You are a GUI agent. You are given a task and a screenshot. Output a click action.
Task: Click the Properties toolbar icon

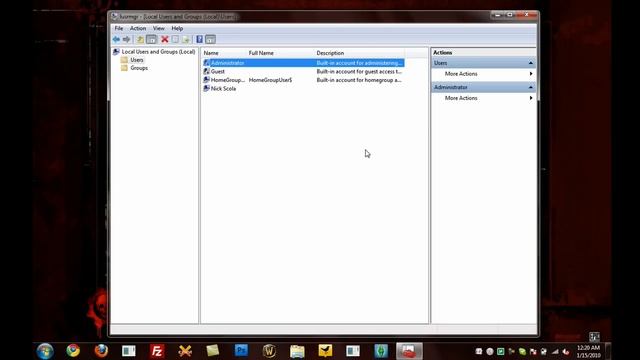(x=175, y=40)
